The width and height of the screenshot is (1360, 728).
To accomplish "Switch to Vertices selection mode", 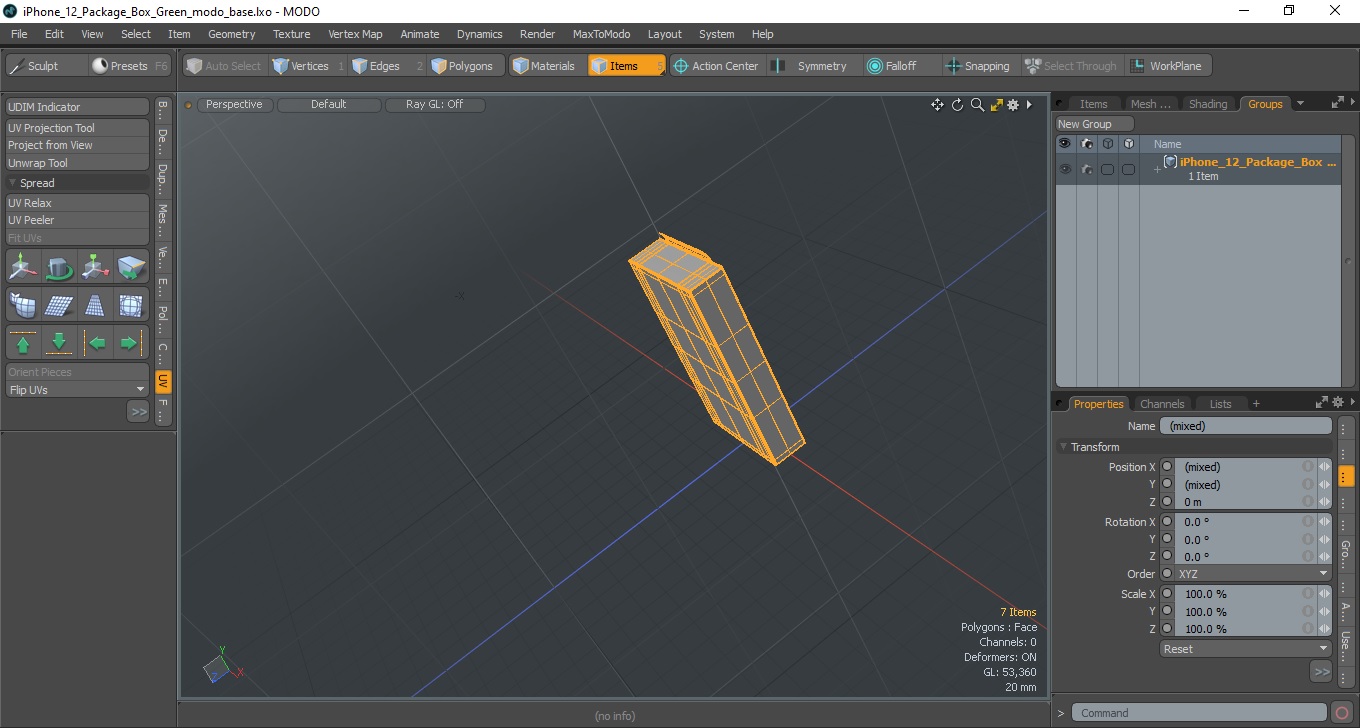I will click(x=308, y=66).
